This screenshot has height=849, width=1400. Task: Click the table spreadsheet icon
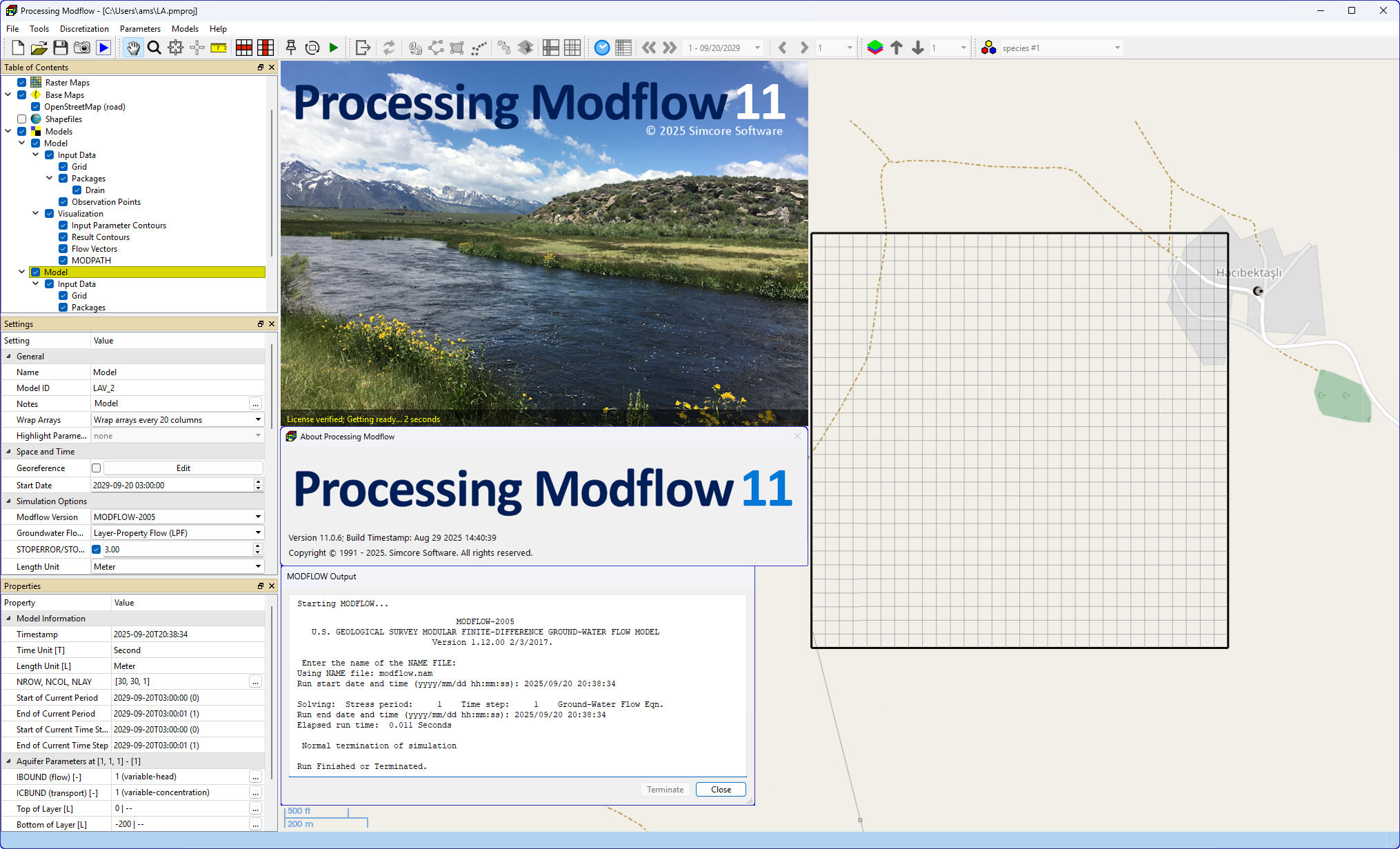point(623,48)
